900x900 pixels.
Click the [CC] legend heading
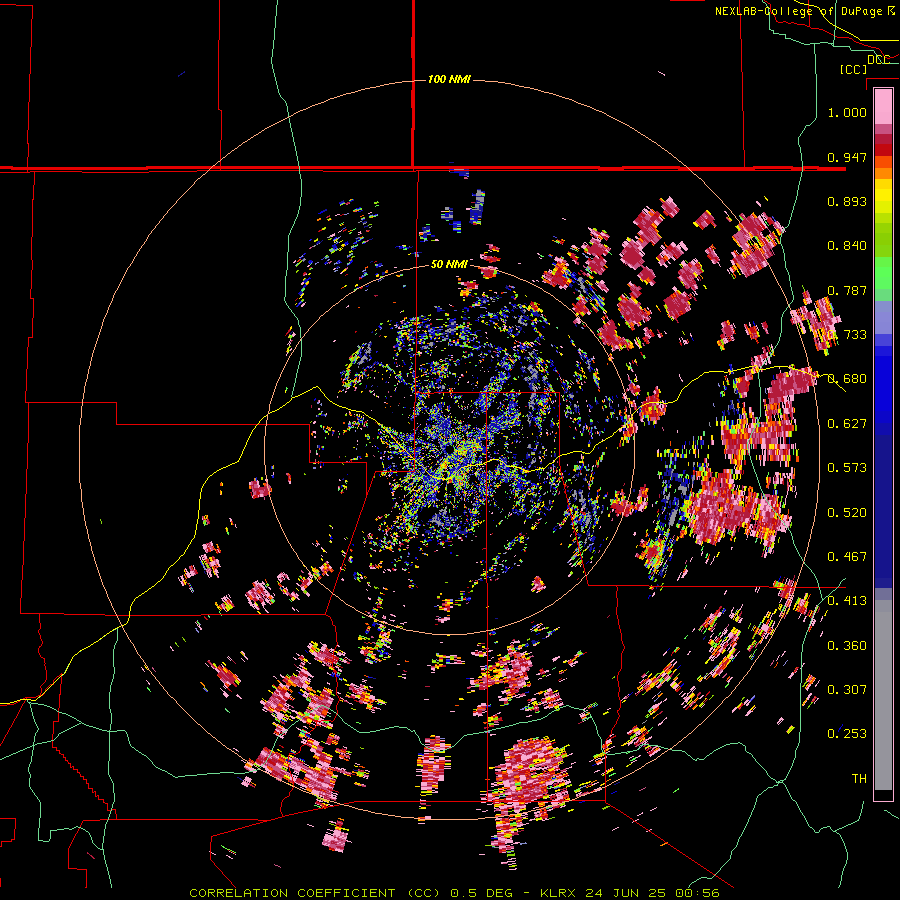click(854, 69)
